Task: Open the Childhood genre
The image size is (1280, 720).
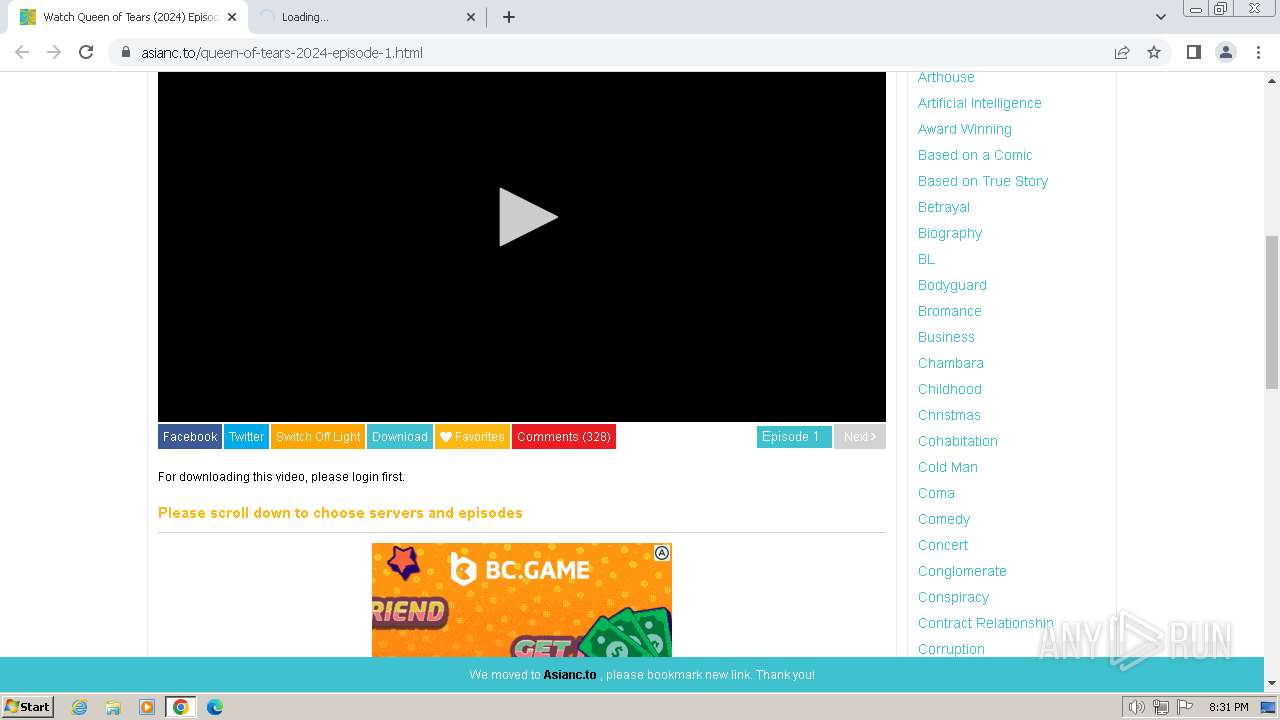Action: 950,389
